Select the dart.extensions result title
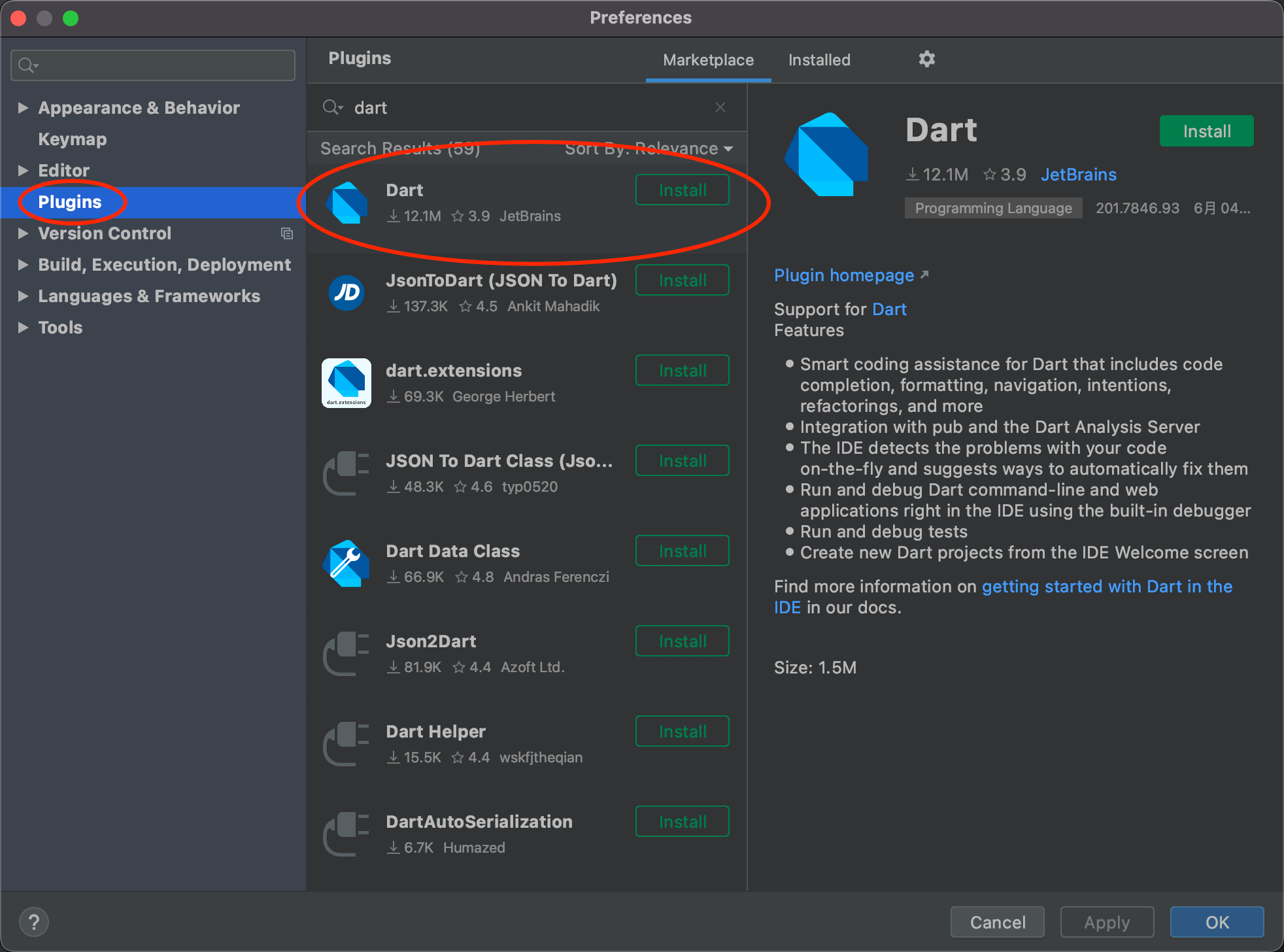 pyautogui.click(x=454, y=371)
